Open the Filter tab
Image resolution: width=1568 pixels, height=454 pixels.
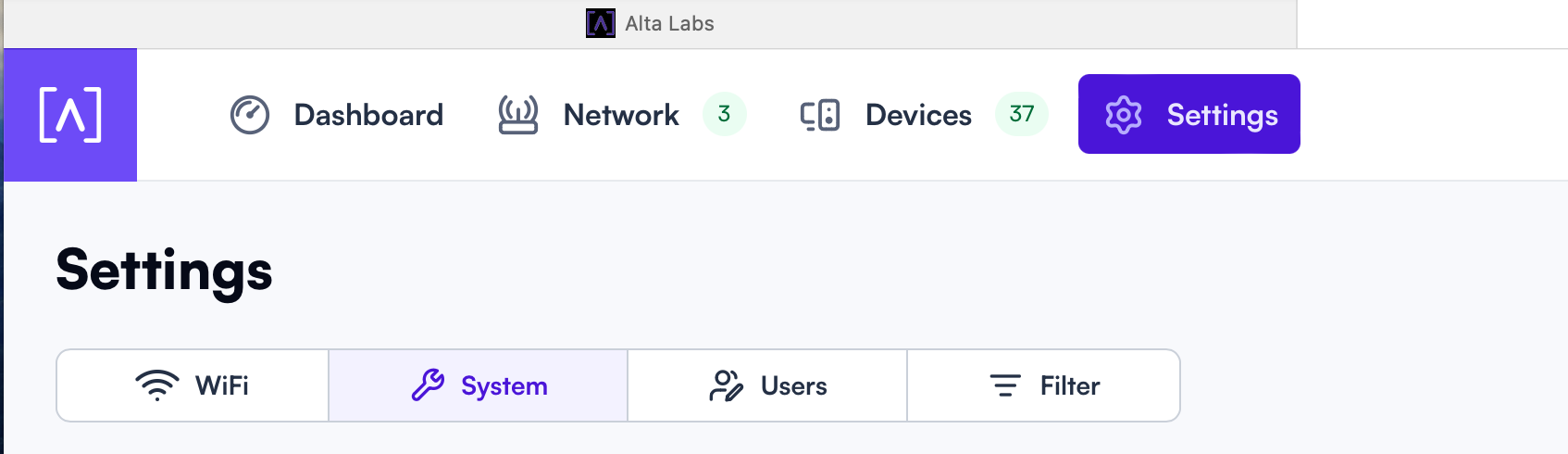pyautogui.click(x=1043, y=385)
